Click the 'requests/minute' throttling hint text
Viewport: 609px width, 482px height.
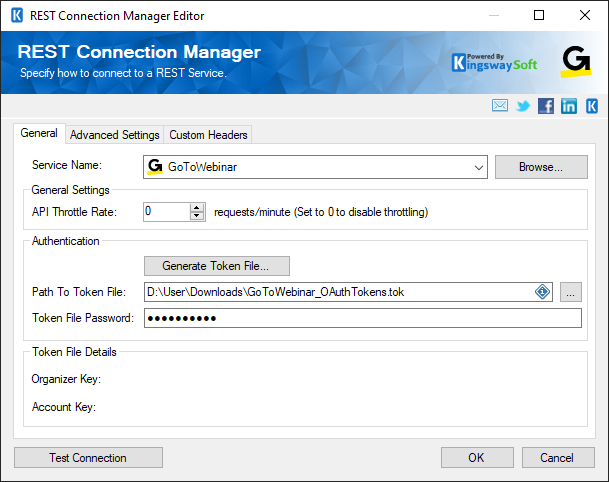[321, 212]
